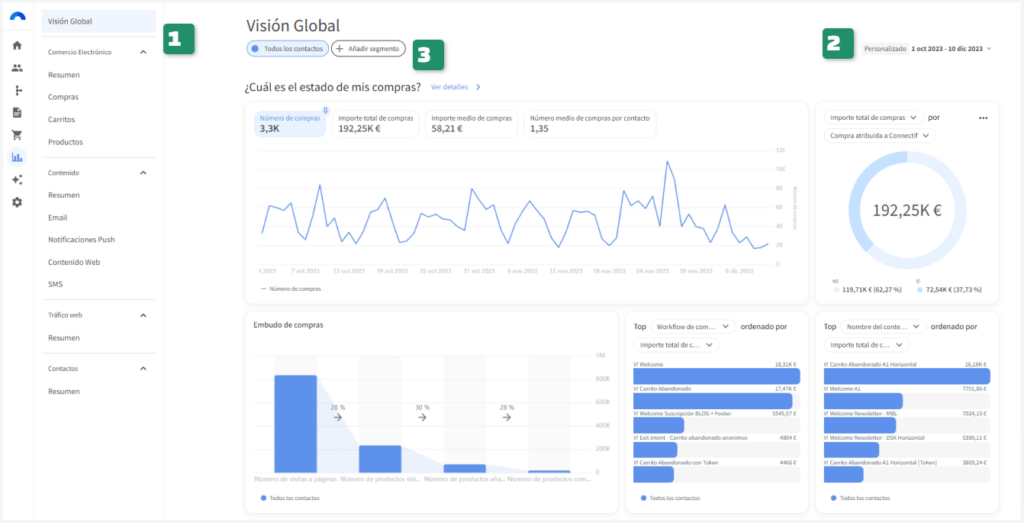Image resolution: width=1024 pixels, height=523 pixels.
Task: Collapse the Contactos section
Action: 144,369
